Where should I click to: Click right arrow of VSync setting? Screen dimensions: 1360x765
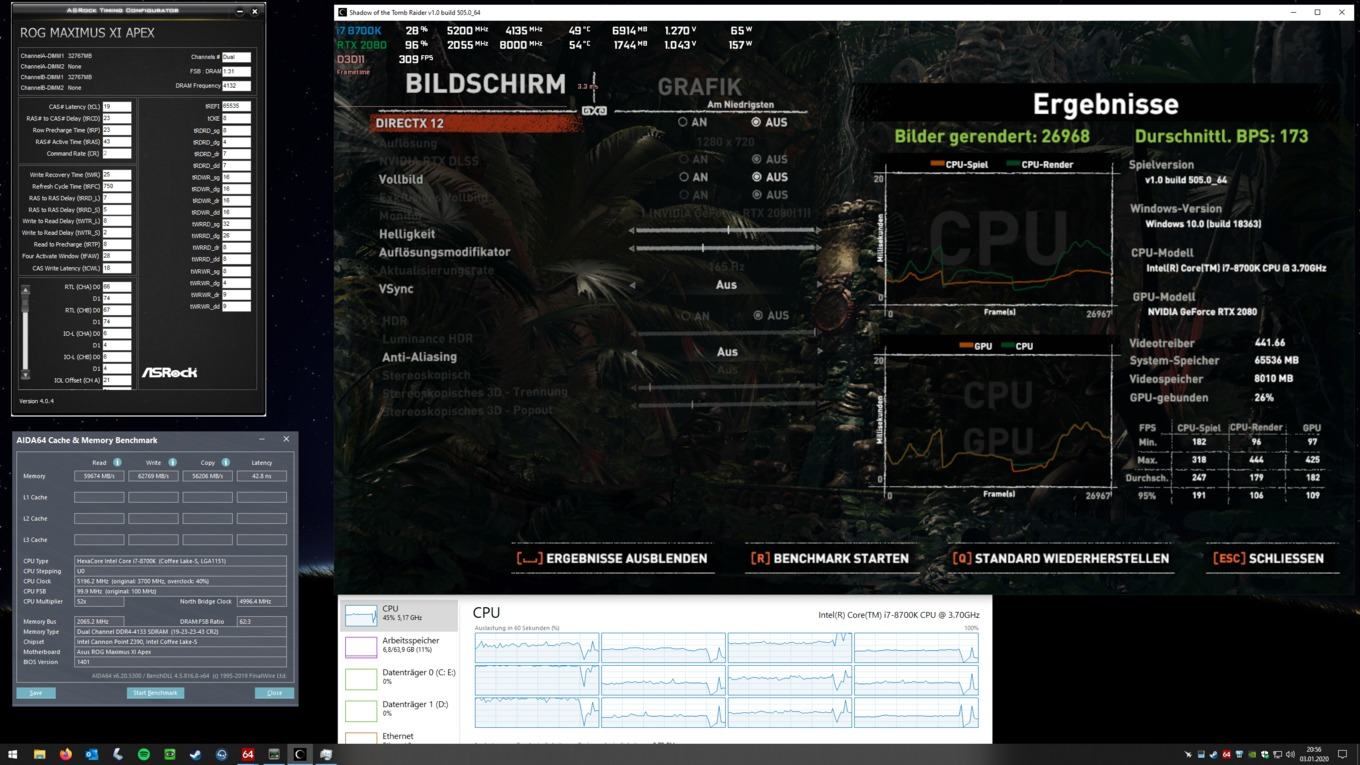[x=819, y=285]
